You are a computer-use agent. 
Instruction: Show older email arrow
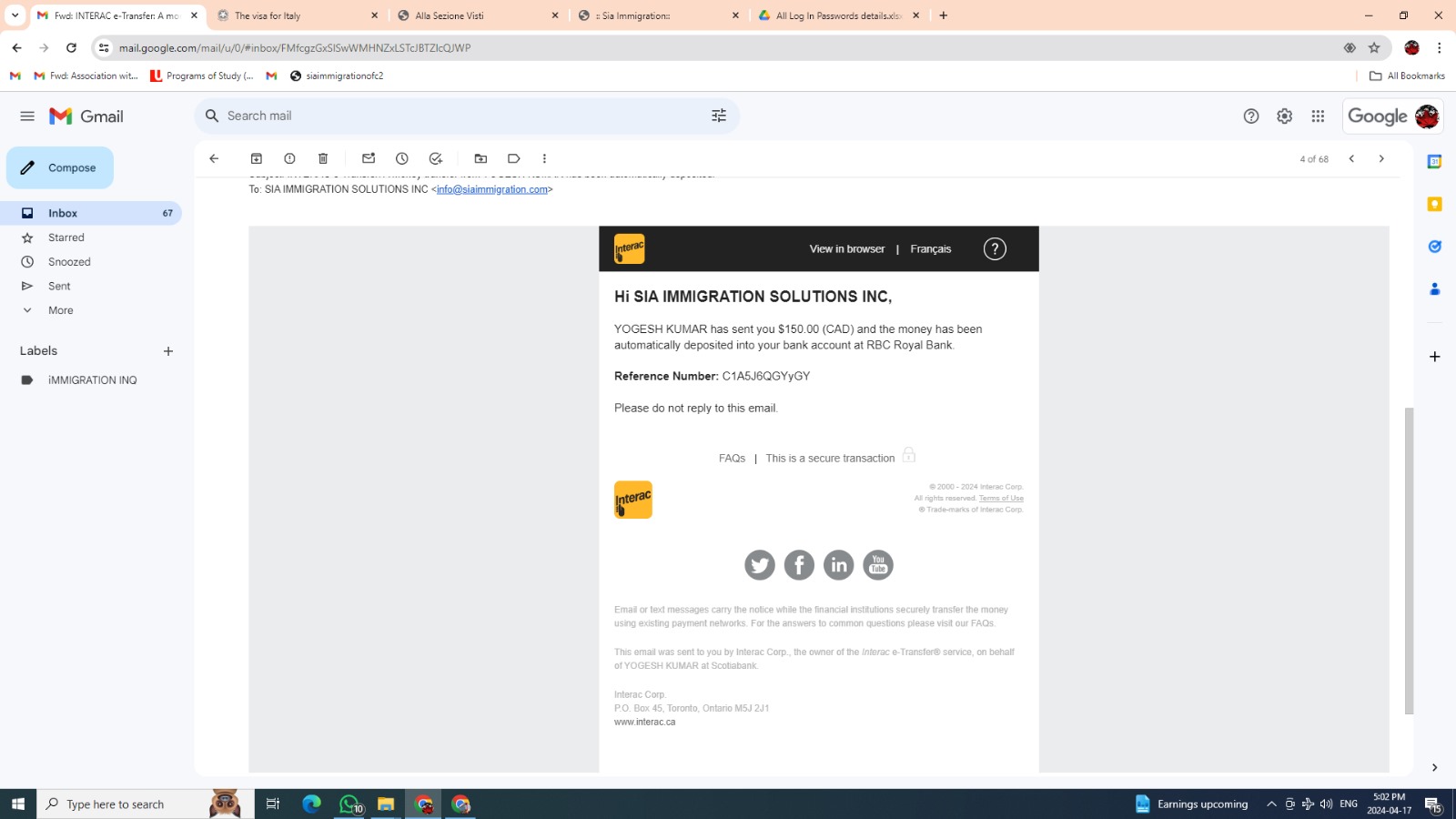(x=1381, y=158)
